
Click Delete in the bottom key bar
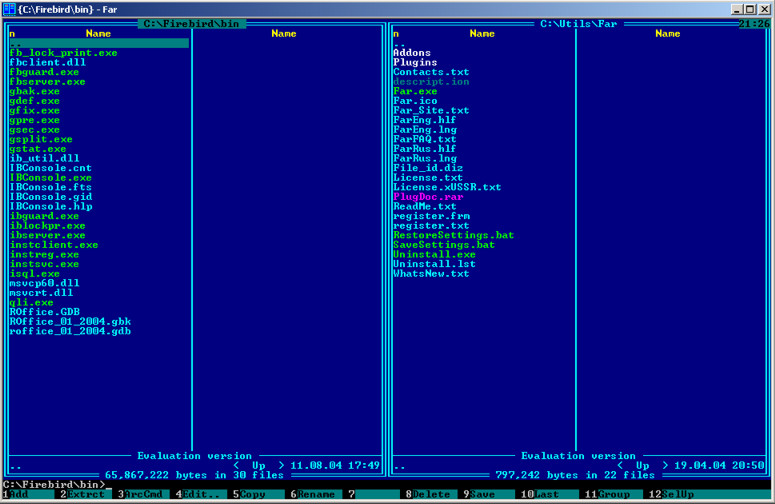click(432, 495)
